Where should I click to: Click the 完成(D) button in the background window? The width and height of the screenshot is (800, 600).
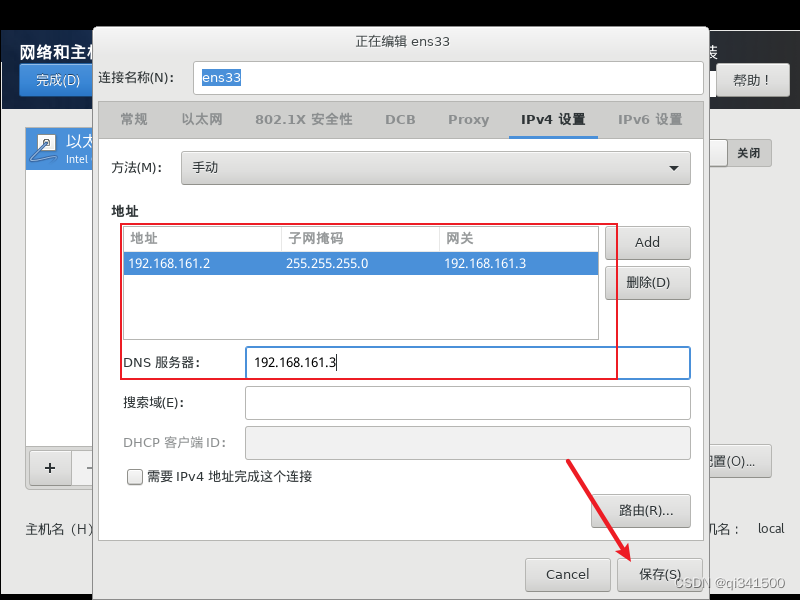tap(56, 80)
